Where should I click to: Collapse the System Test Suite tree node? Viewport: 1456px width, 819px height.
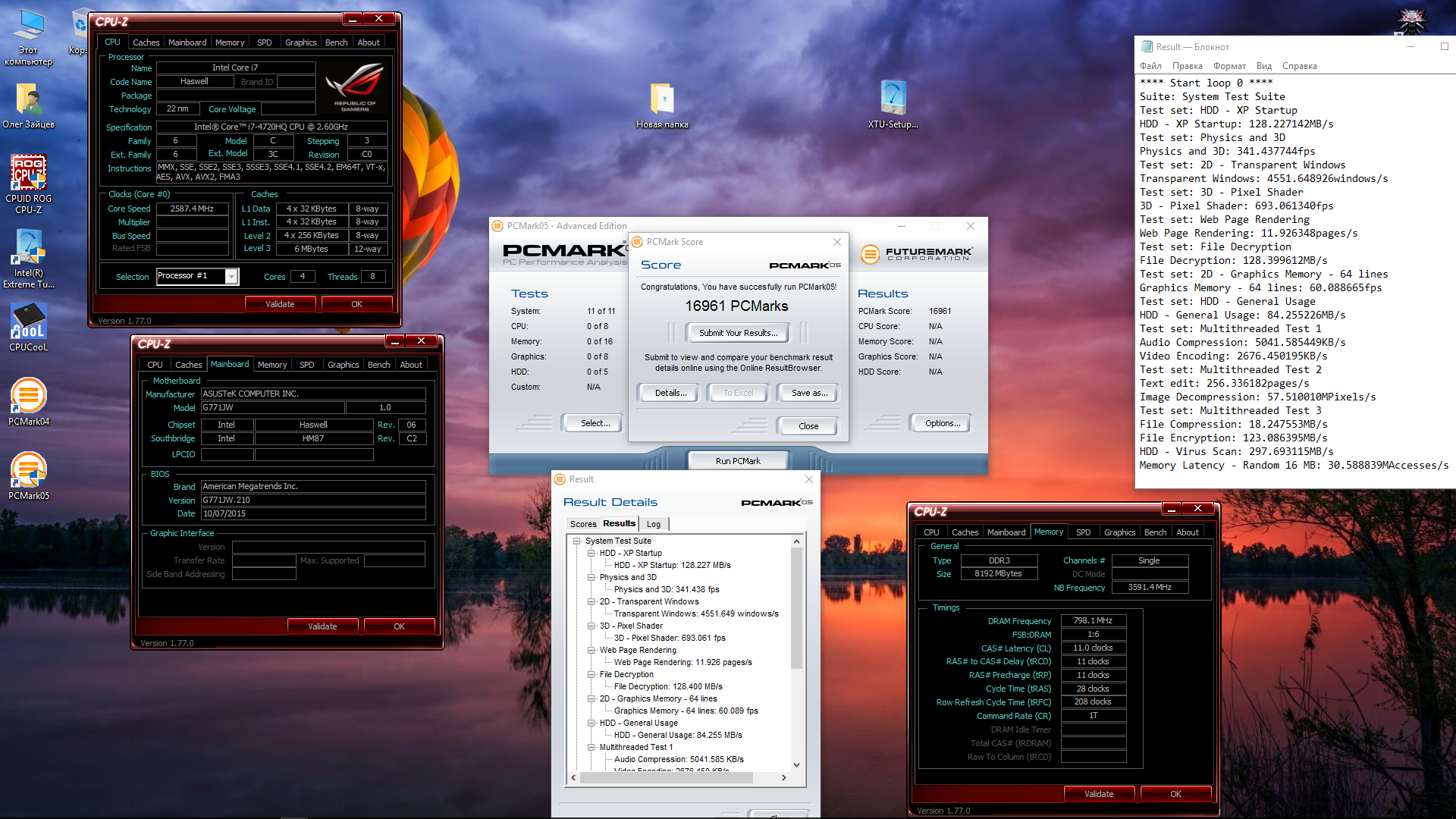[x=577, y=541]
